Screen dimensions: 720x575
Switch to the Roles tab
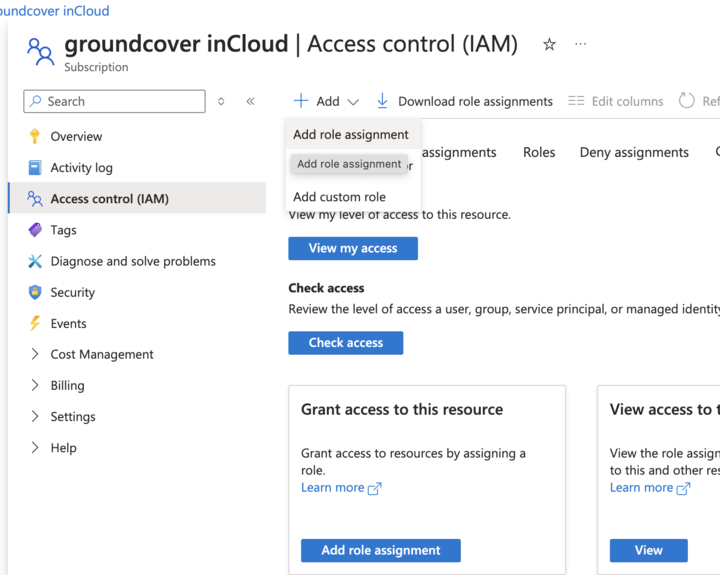pos(539,153)
